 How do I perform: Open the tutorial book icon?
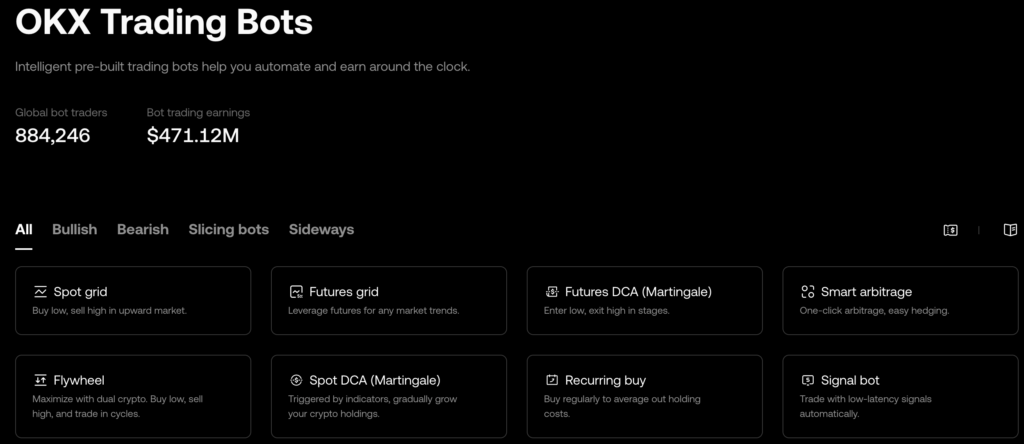1010,230
